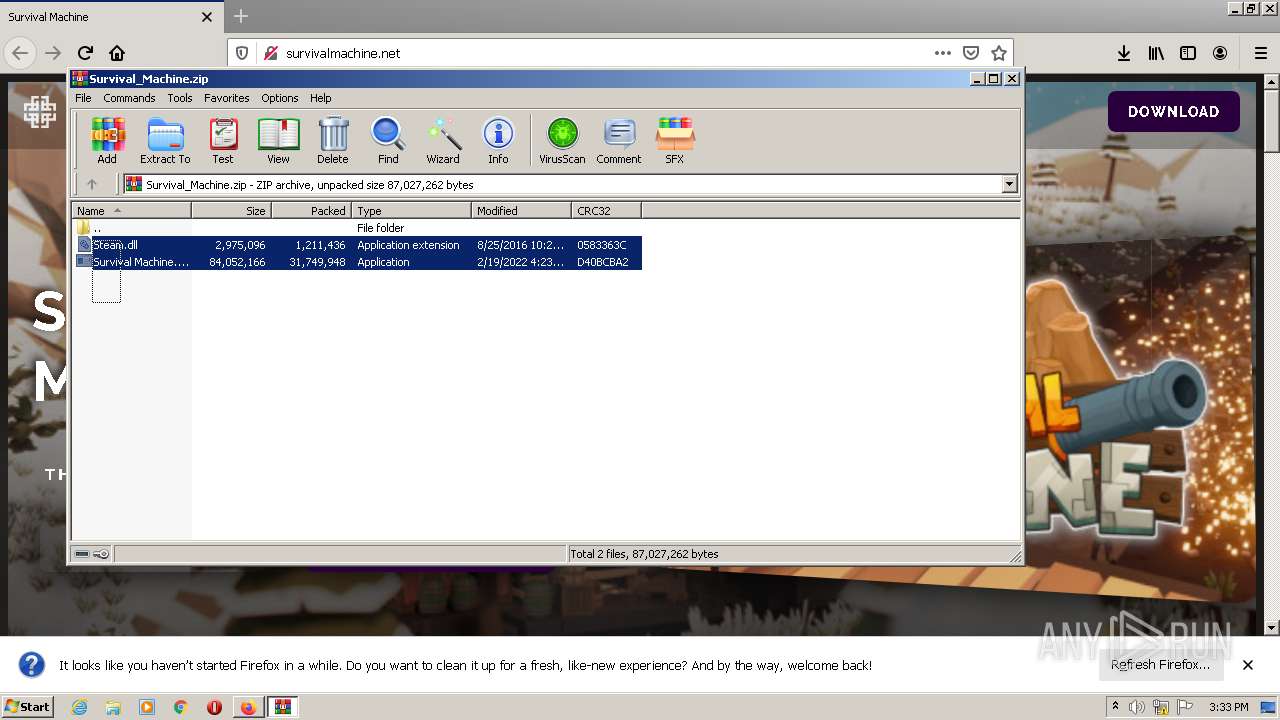
Task: Switch to Firefox taskbar button
Action: pos(248,707)
